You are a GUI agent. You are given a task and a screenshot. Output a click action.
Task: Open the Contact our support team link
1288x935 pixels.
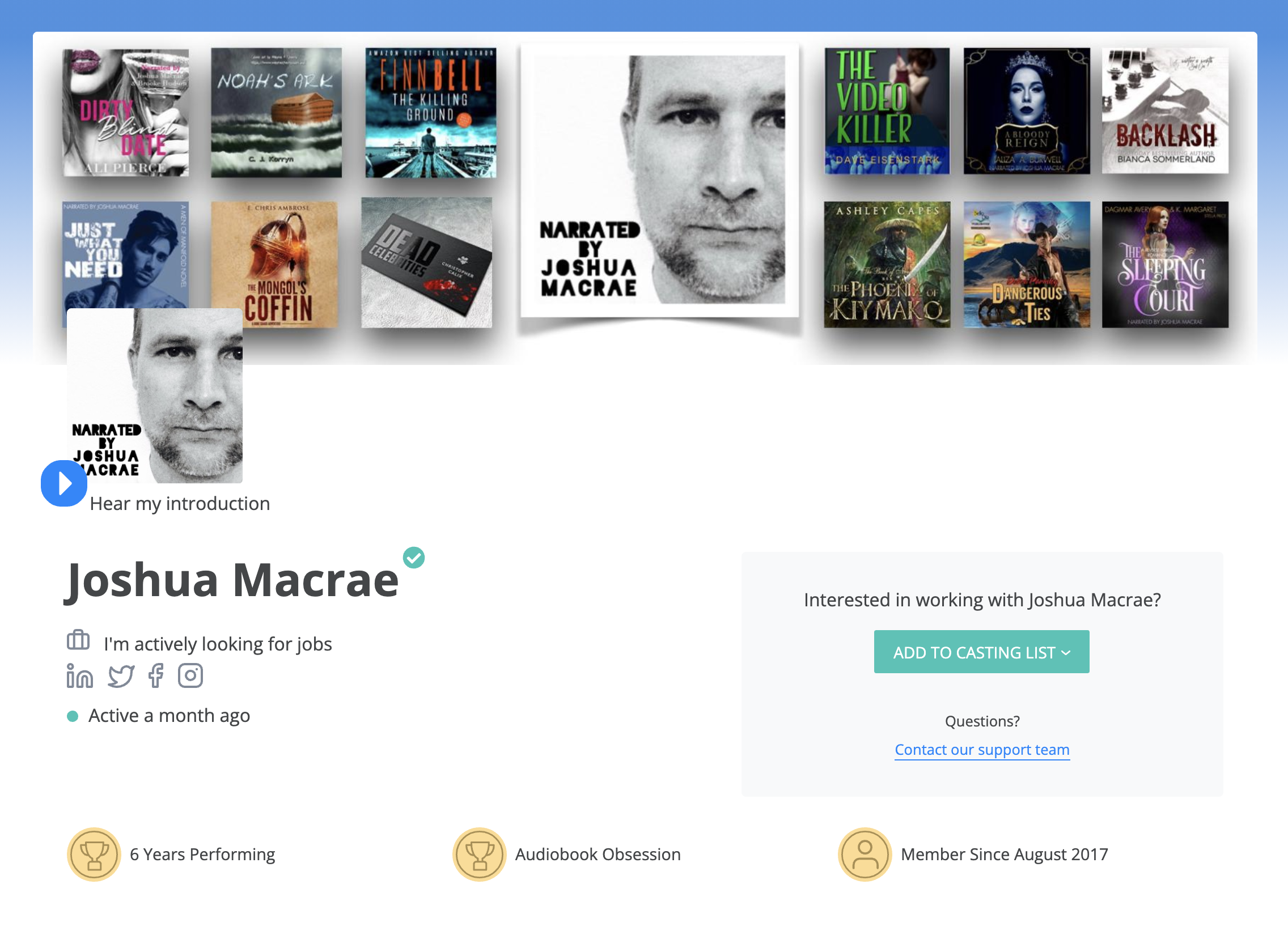(982, 750)
